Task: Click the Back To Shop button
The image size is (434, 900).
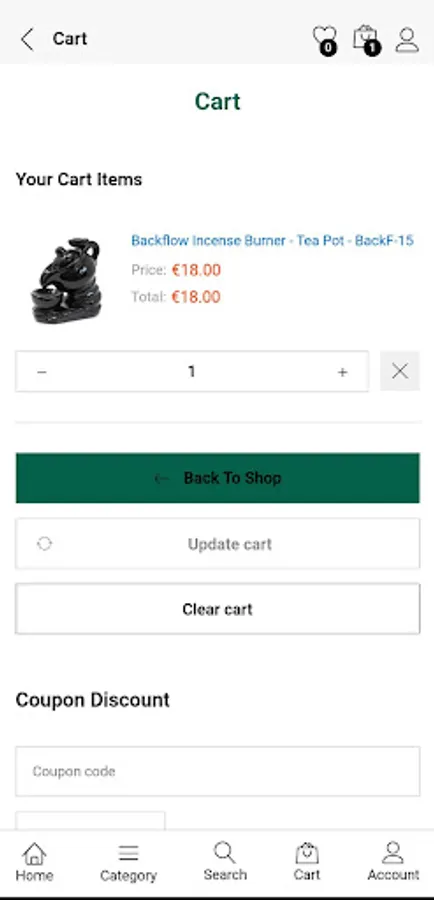Action: (218, 478)
